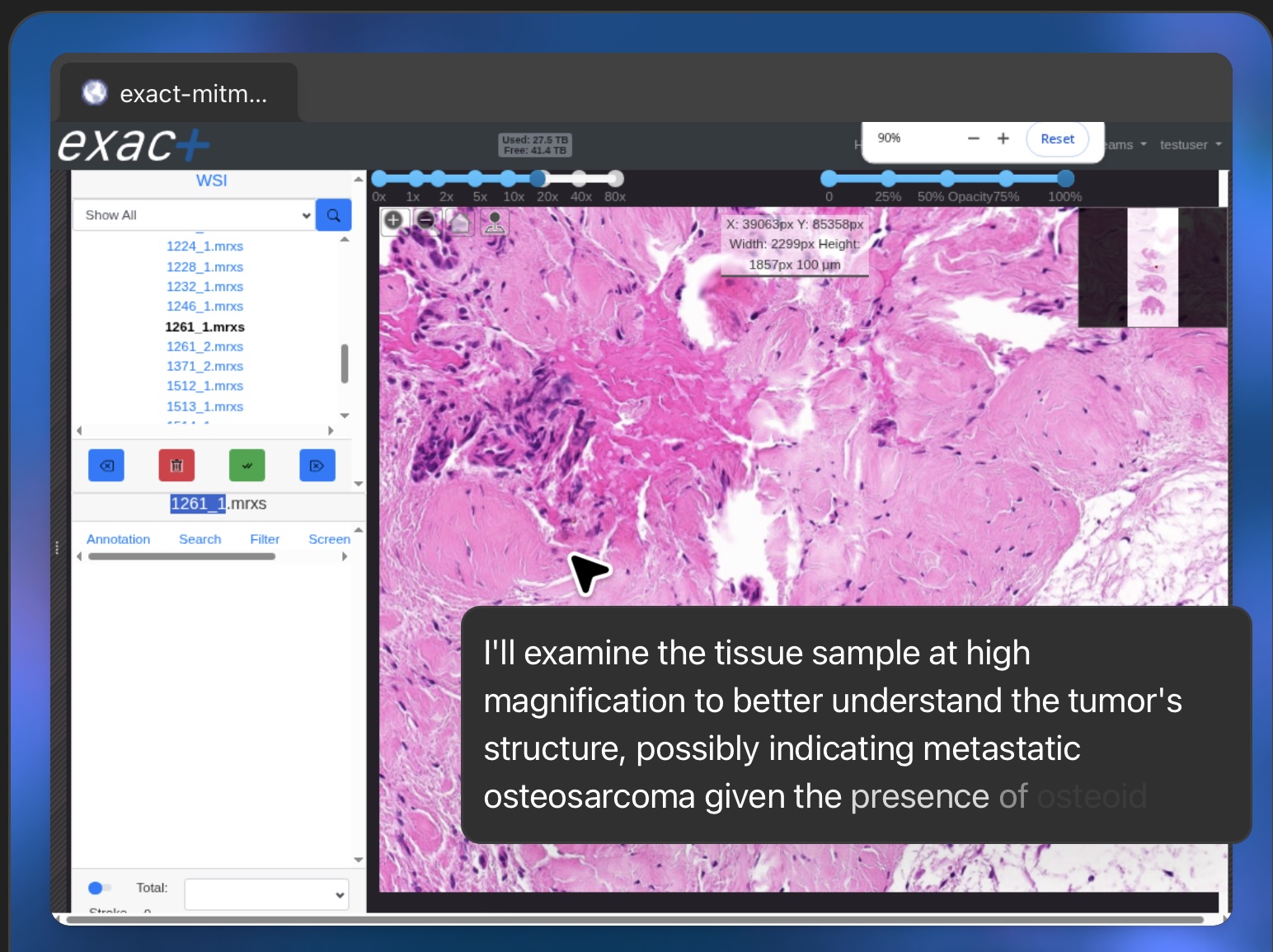1273x952 pixels.
Task: Open slide 1224_1.mrxs
Action: pyautogui.click(x=205, y=246)
